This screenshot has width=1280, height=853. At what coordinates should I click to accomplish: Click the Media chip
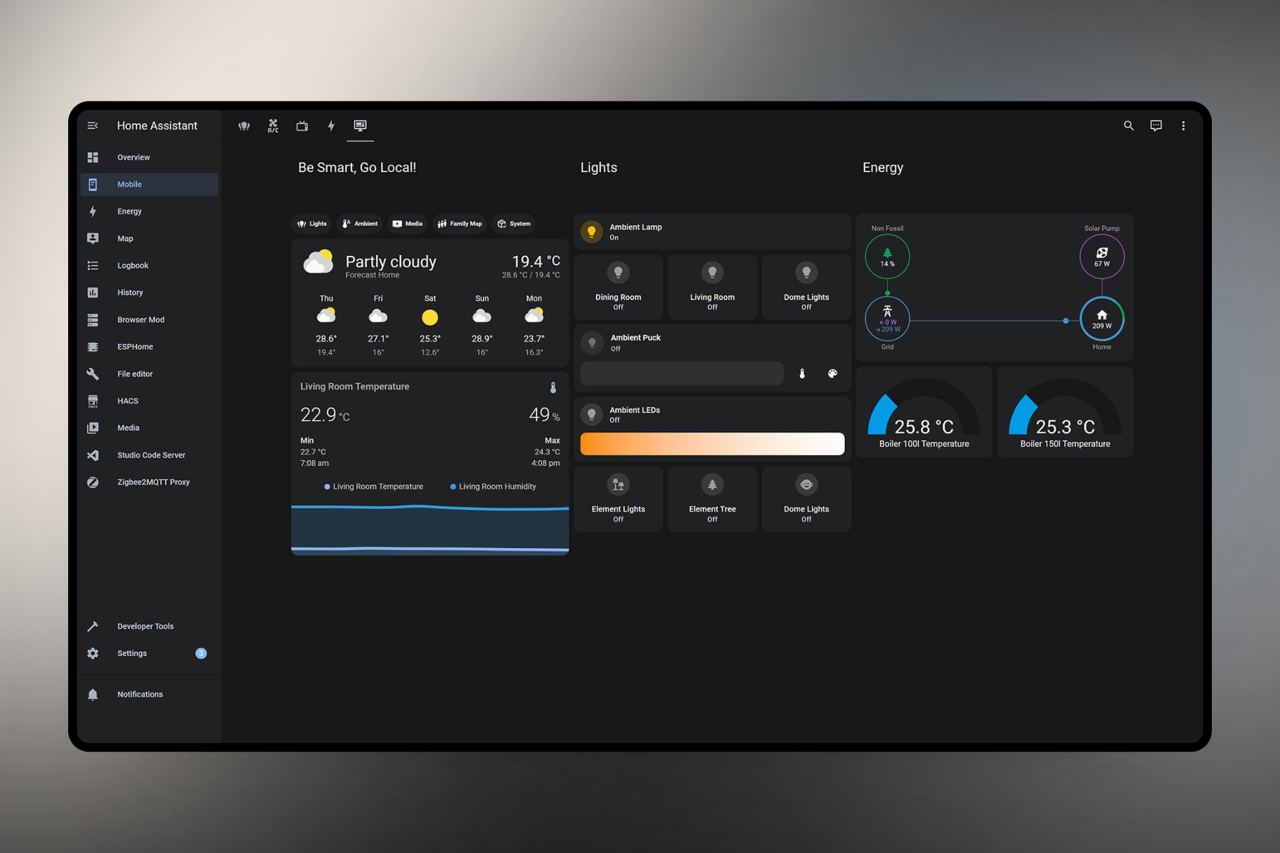408,224
